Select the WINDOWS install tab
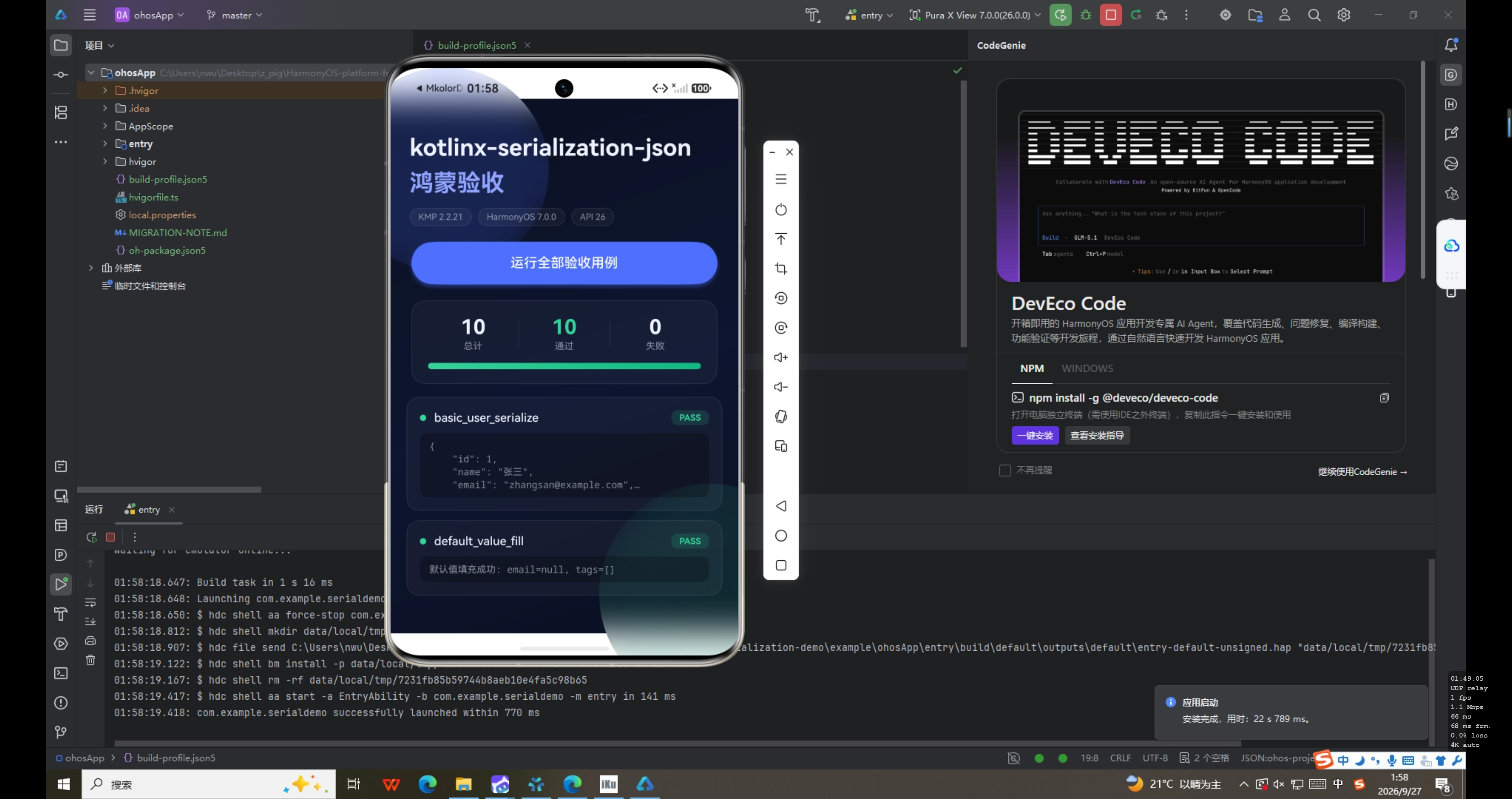This screenshot has width=1512, height=799. point(1087,368)
